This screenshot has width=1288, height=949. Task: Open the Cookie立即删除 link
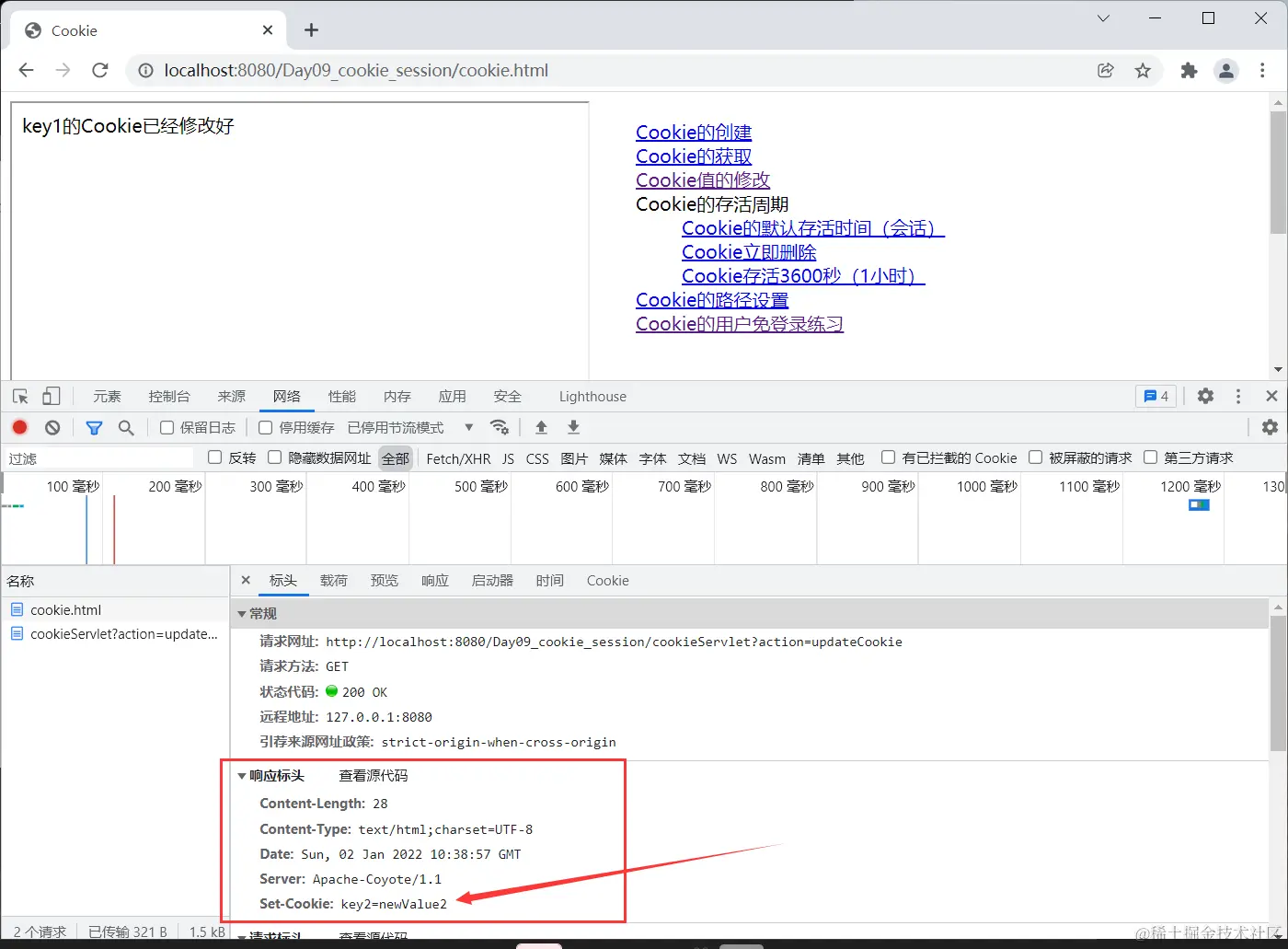point(749,252)
